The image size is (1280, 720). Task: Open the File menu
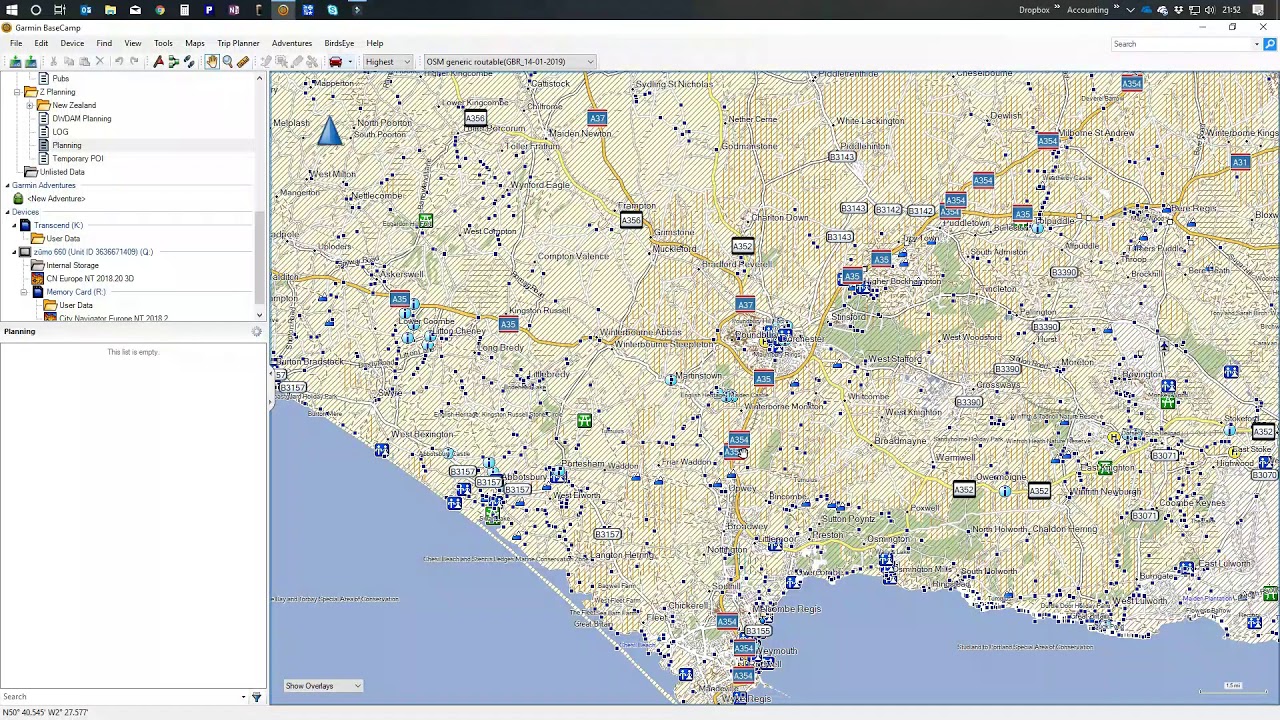[16, 43]
